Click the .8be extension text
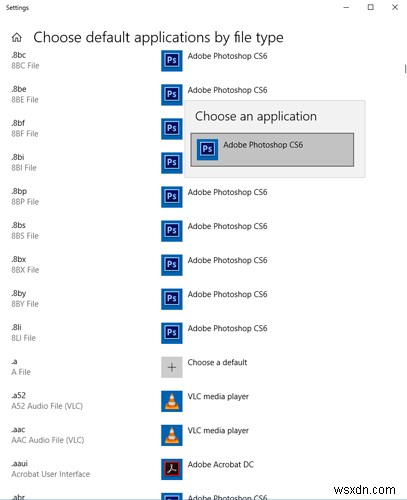The width and height of the screenshot is (407, 500). (19, 89)
